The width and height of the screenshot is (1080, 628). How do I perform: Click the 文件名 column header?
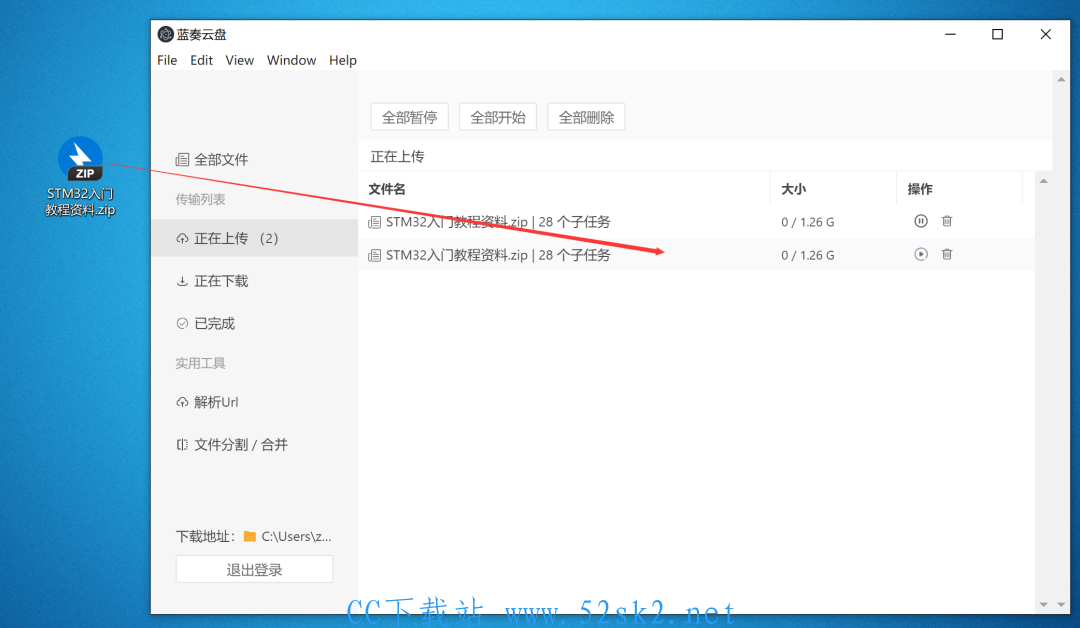tap(386, 189)
